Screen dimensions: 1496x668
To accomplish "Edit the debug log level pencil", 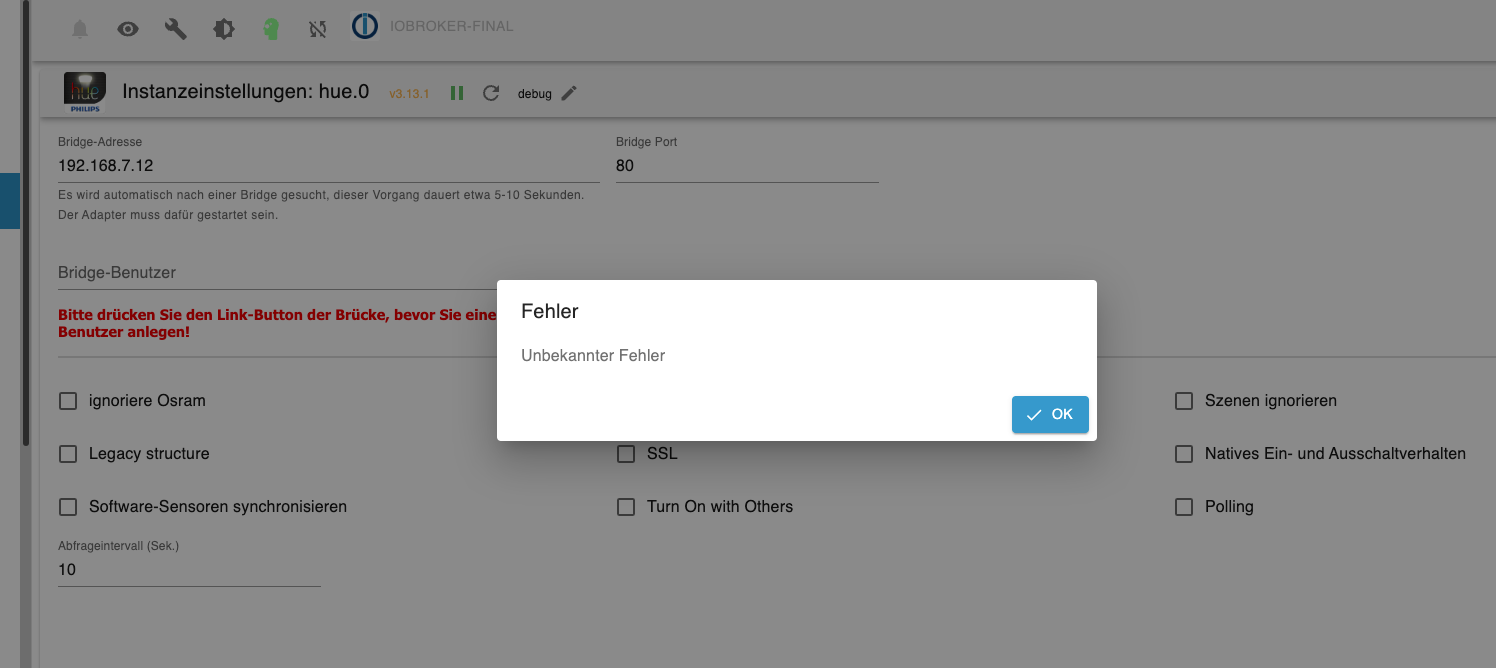I will pyautogui.click(x=569, y=93).
